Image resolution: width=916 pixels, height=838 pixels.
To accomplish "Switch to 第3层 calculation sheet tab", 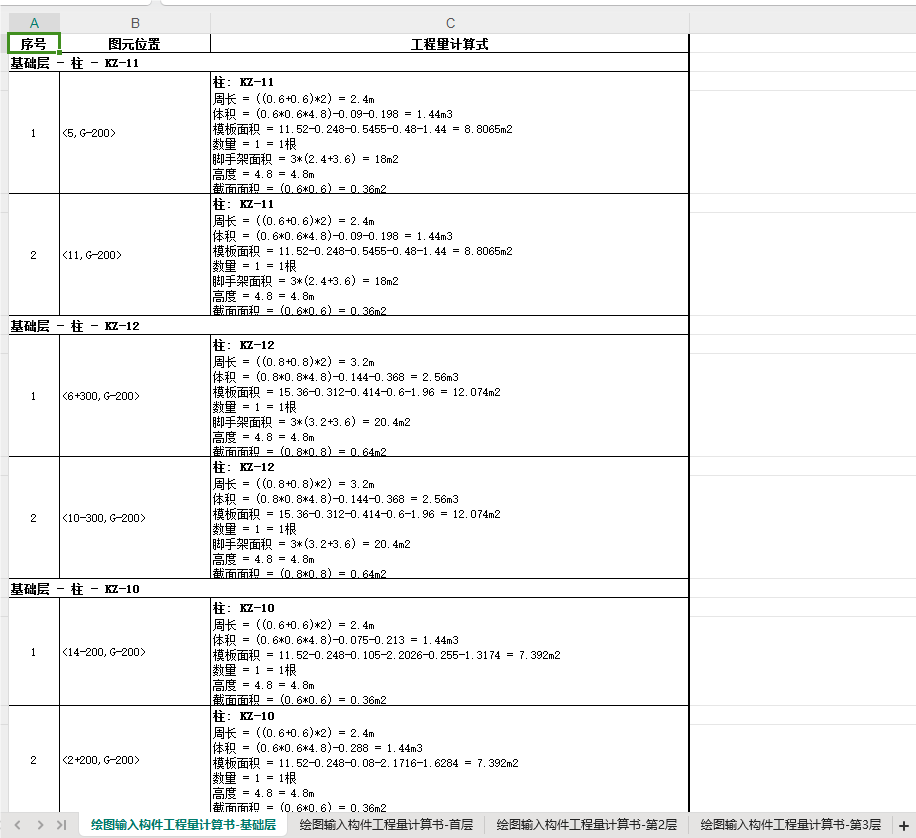I will pyautogui.click(x=790, y=825).
